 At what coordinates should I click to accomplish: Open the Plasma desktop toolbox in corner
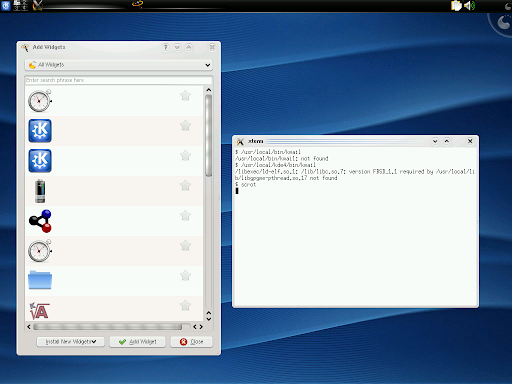pos(503,23)
